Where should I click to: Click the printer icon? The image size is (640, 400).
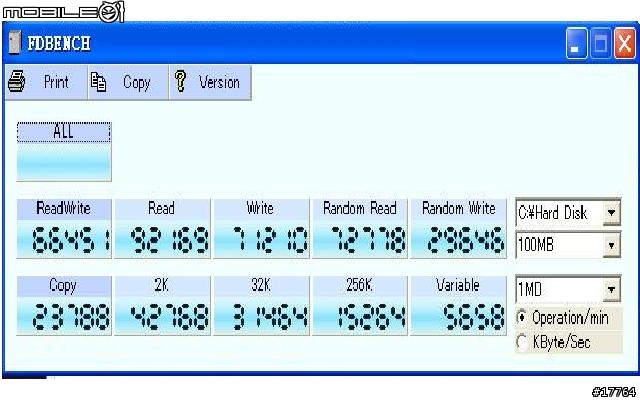point(16,81)
